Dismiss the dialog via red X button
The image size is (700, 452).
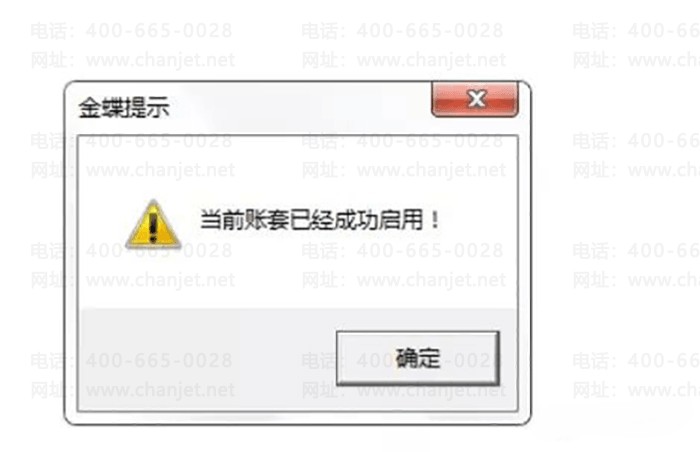(x=475, y=99)
